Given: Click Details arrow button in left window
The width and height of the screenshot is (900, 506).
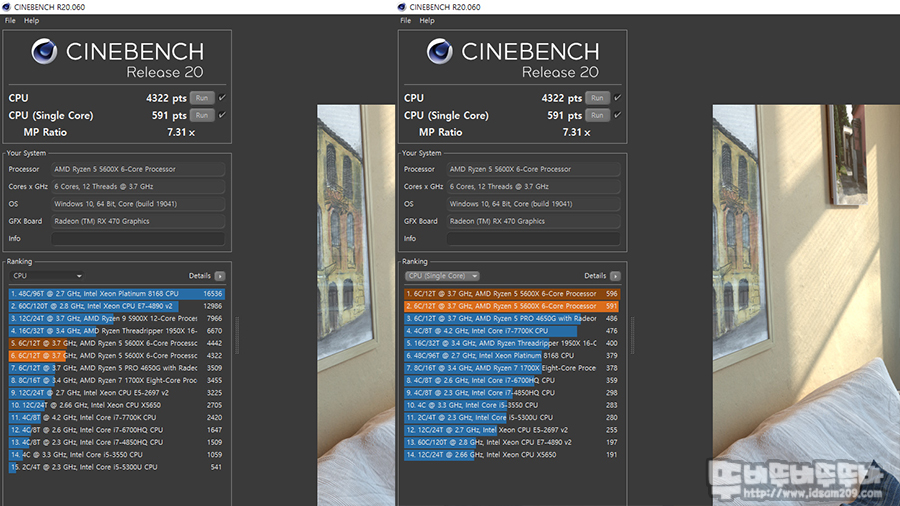Looking at the screenshot, I should pos(220,276).
